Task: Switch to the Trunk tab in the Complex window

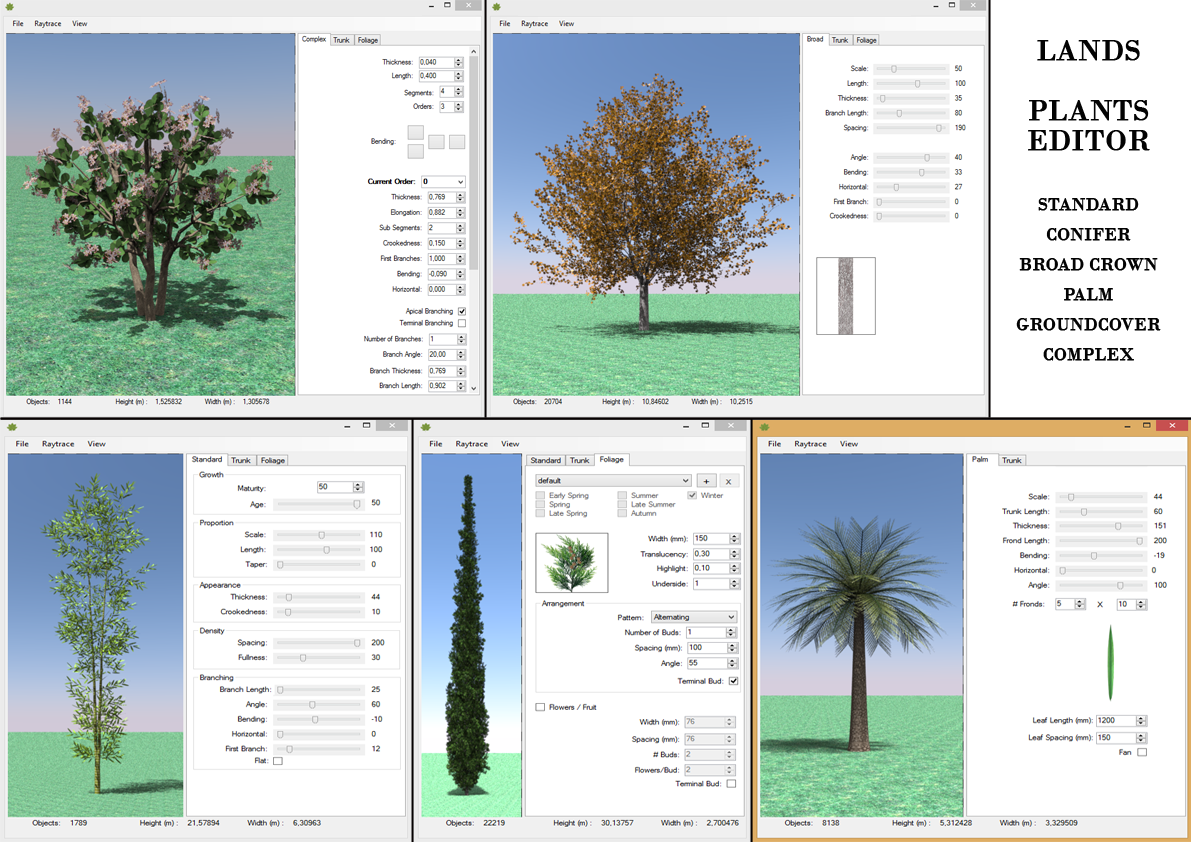Action: point(342,40)
